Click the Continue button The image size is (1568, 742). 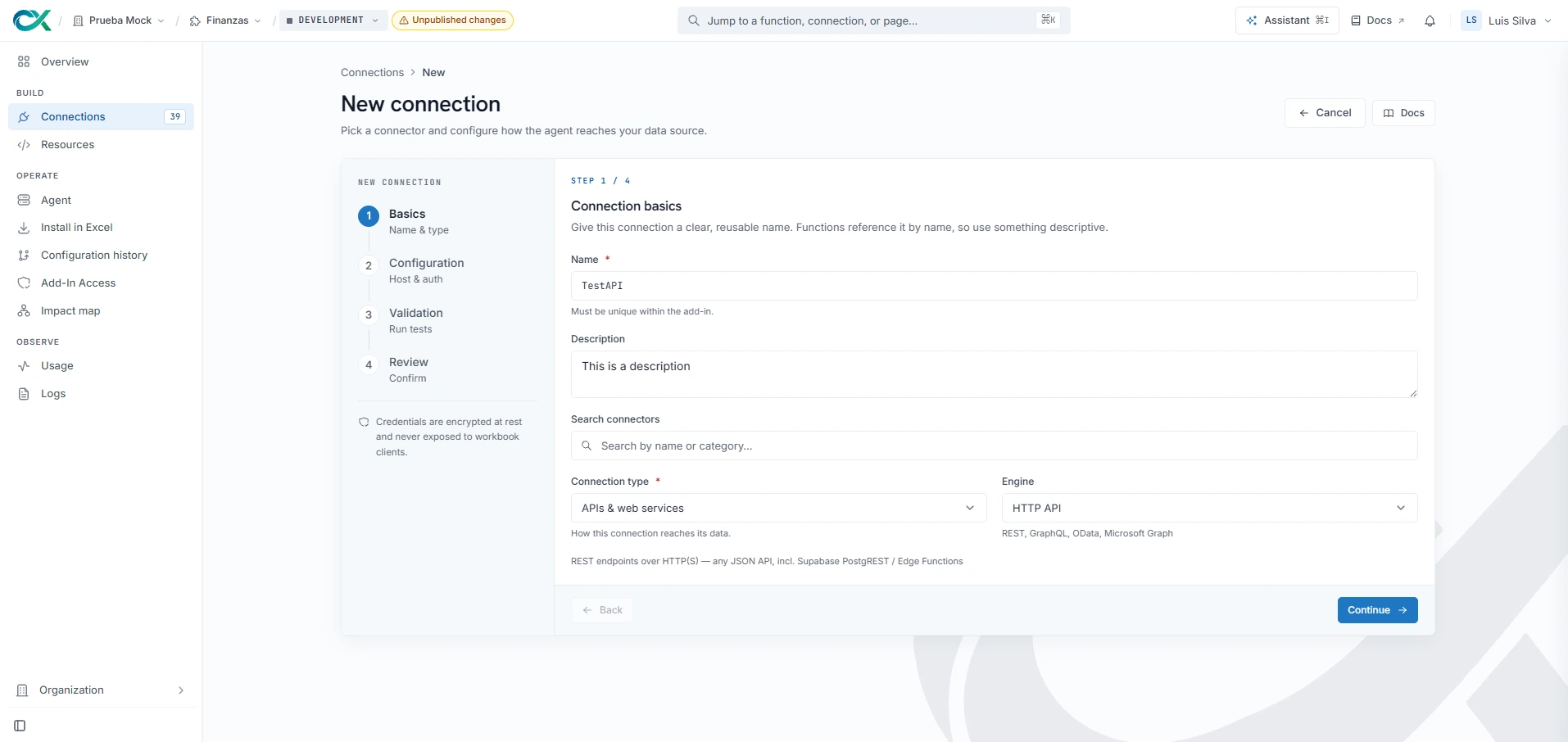click(x=1377, y=610)
